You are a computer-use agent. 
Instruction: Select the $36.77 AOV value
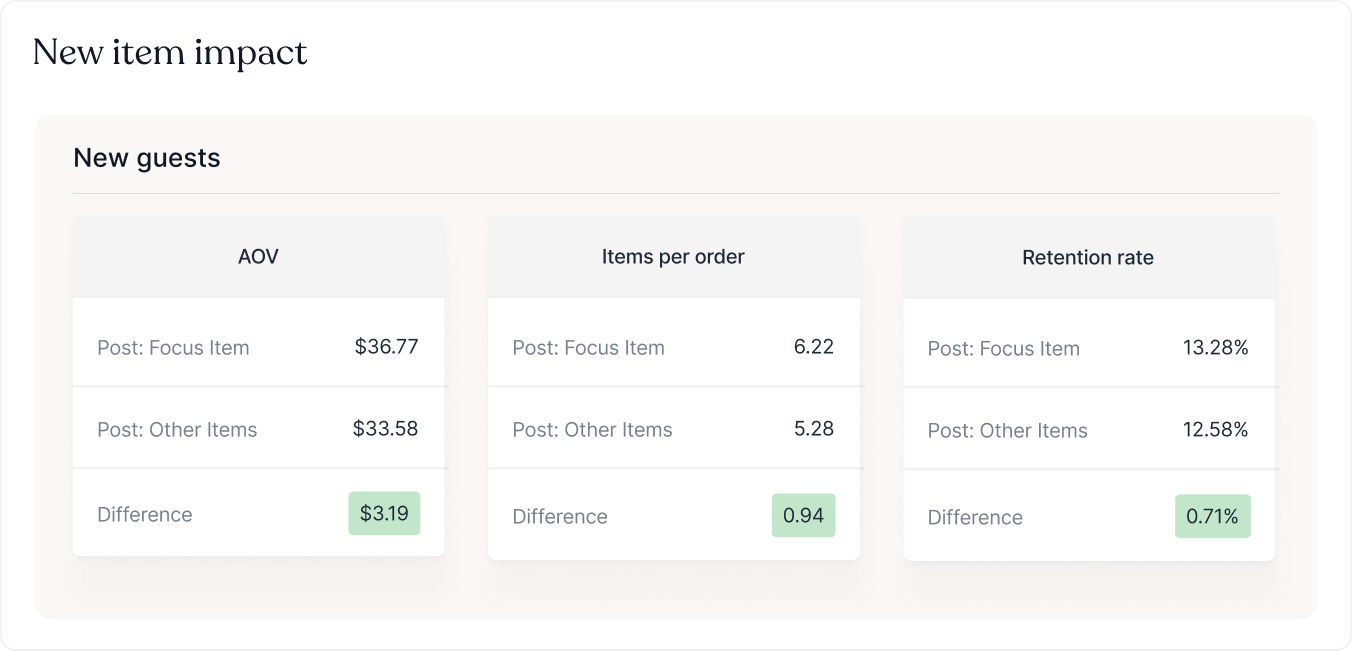386,347
